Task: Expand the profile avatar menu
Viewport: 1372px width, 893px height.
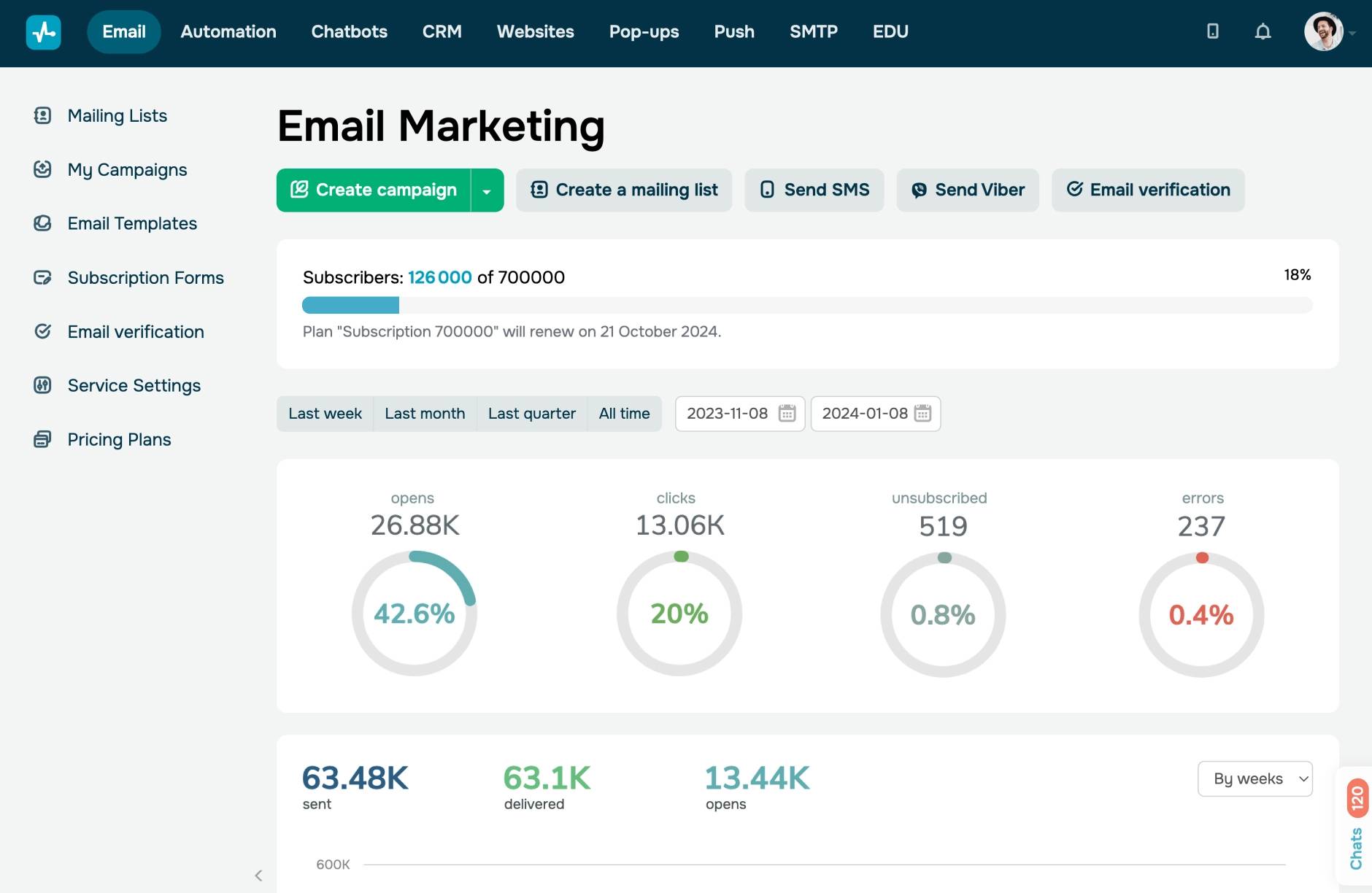Action: click(1326, 31)
